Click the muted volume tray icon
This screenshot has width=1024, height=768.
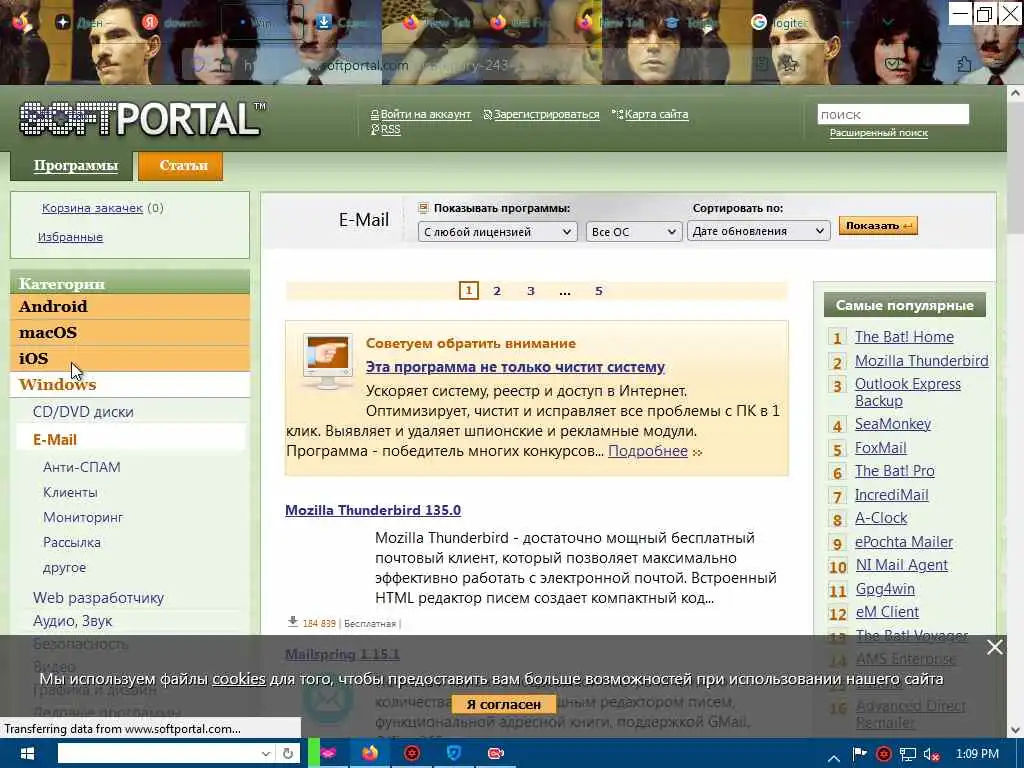pos(931,754)
